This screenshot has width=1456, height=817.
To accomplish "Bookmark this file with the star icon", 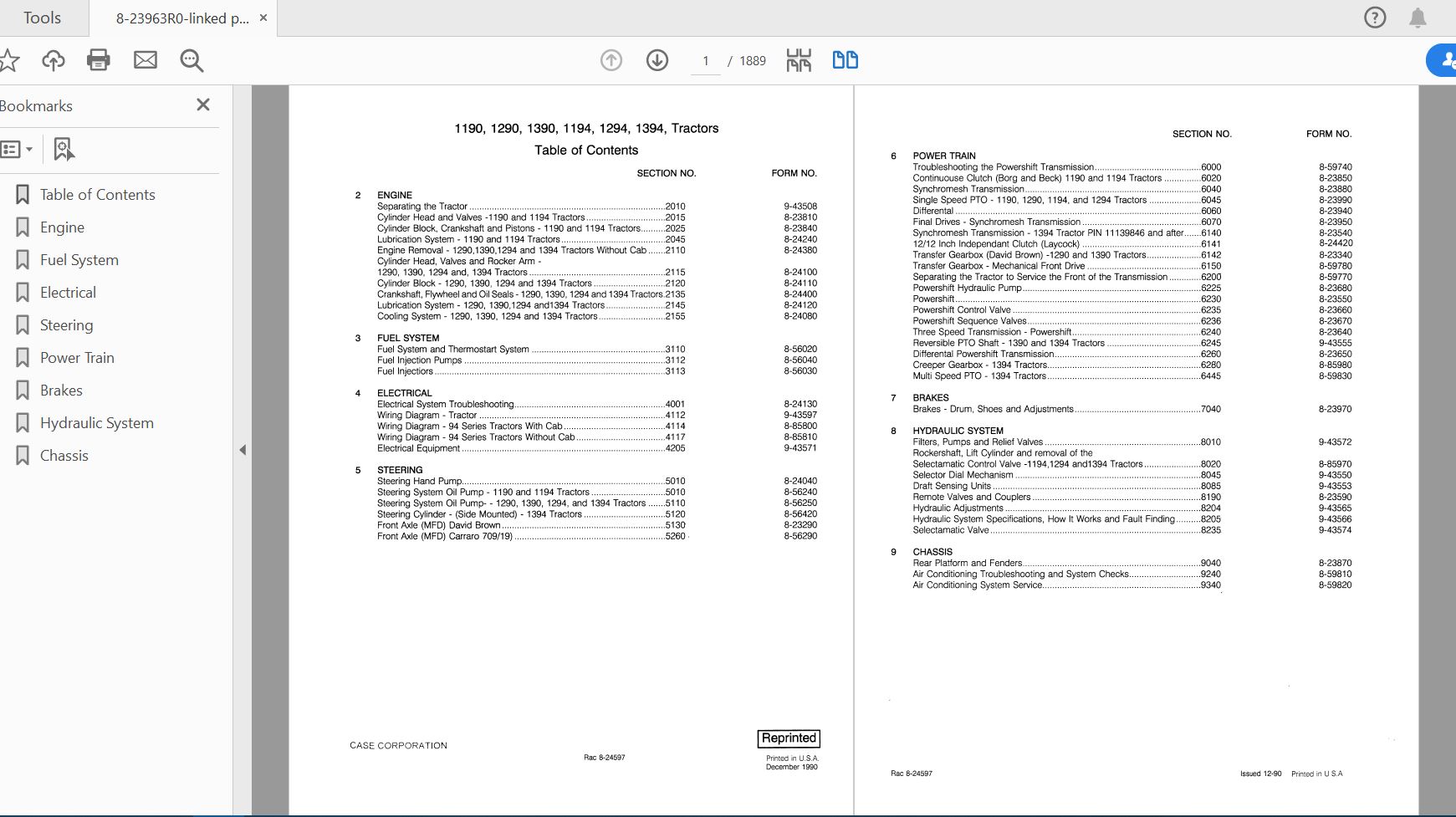I will [8, 60].
